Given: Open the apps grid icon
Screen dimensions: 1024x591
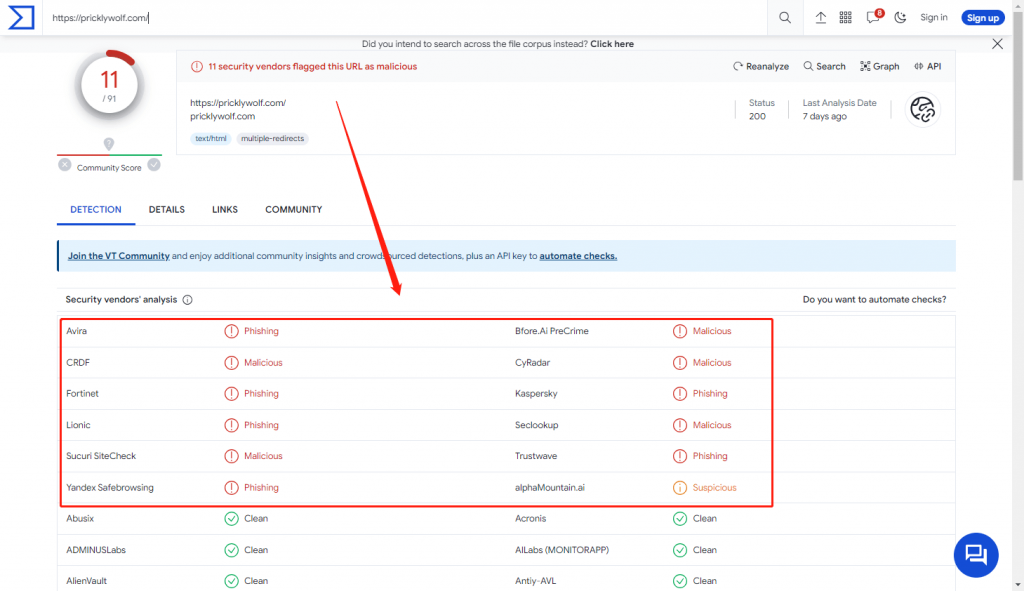Looking at the screenshot, I should (x=846, y=18).
